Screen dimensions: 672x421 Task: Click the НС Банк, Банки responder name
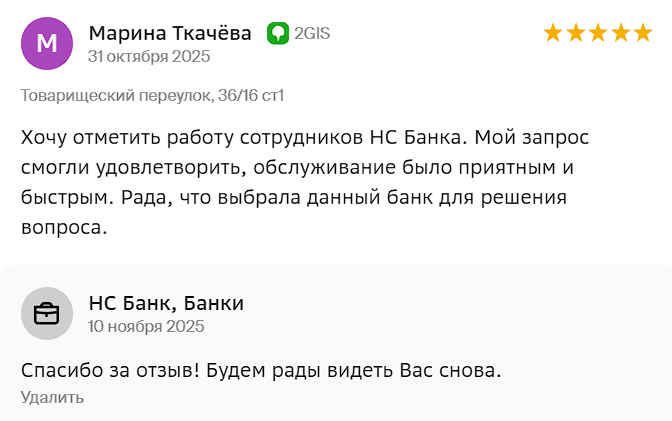tap(166, 303)
